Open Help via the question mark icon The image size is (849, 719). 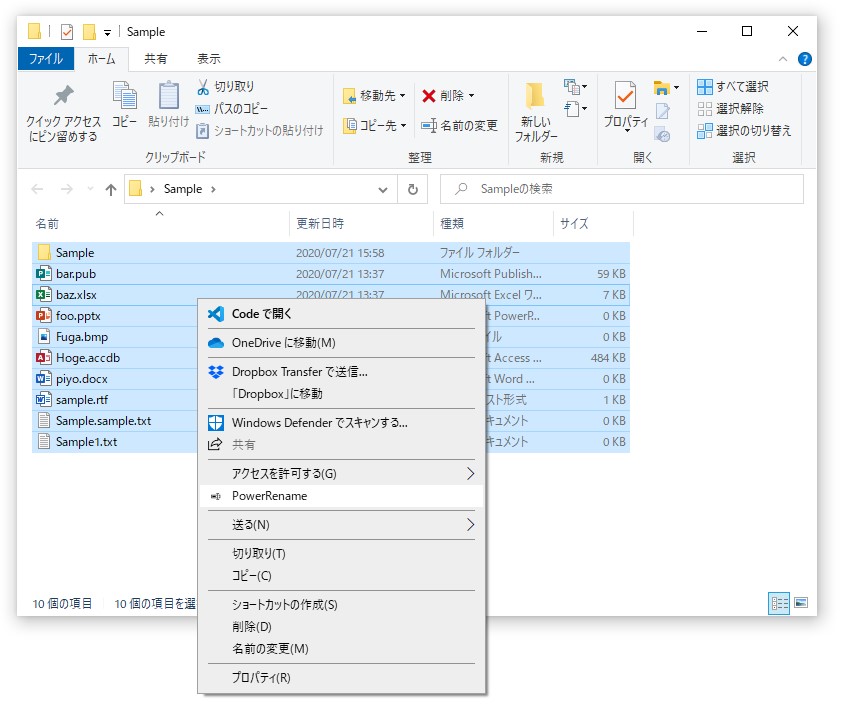(x=806, y=58)
